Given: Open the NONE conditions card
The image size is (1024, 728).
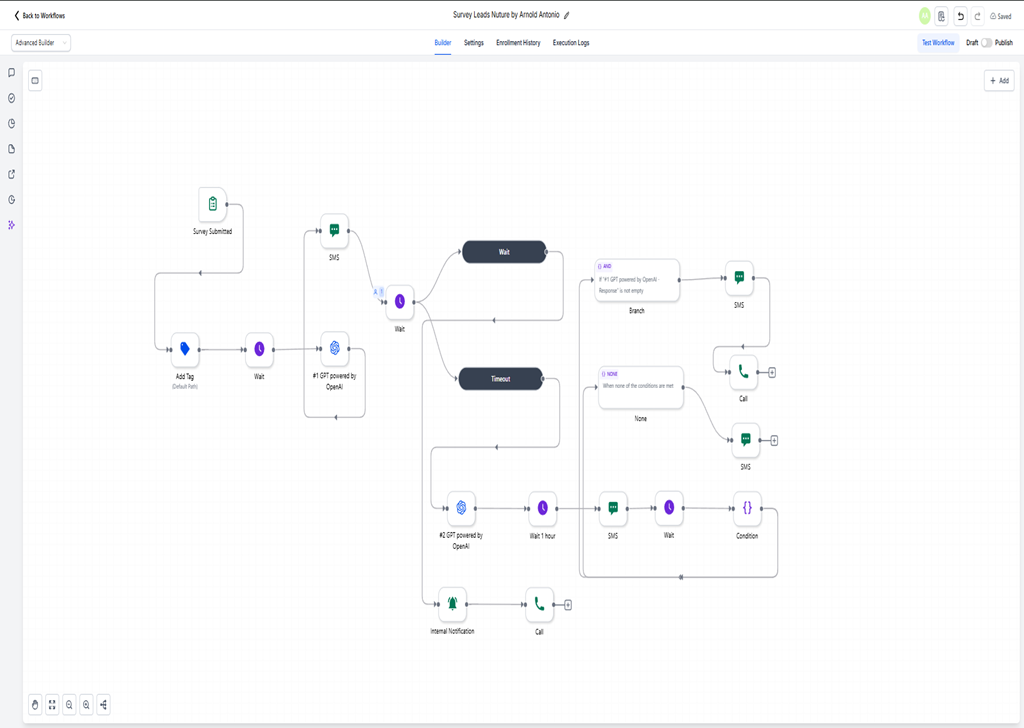Looking at the screenshot, I should click(x=641, y=388).
